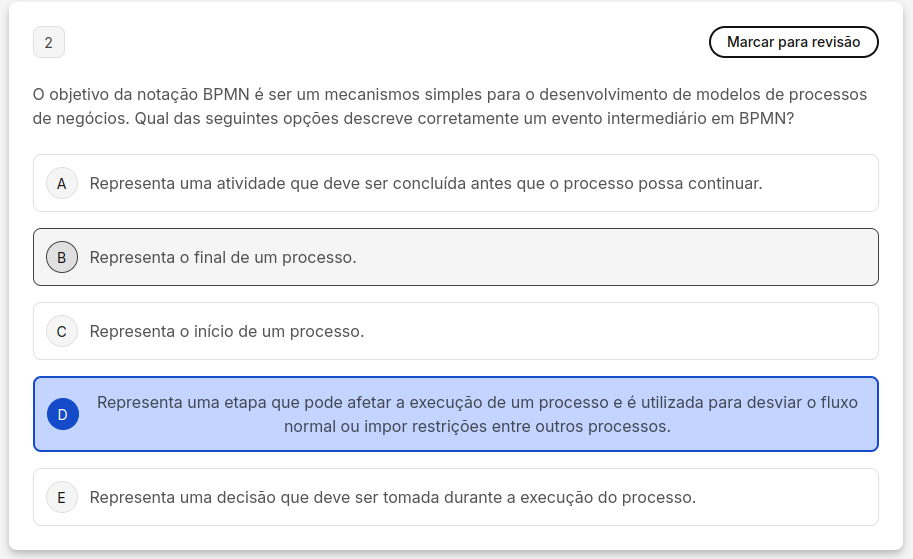Click the letter C circle badge
This screenshot has width=913, height=559.
tap(62, 331)
